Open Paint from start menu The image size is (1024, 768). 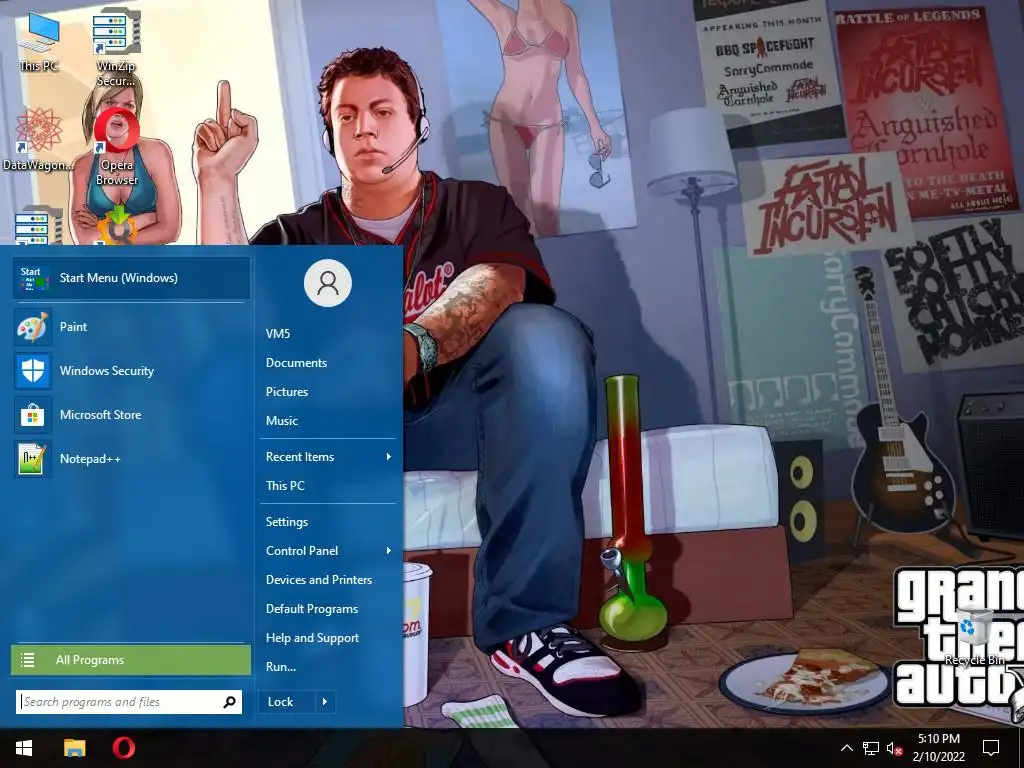131,327
